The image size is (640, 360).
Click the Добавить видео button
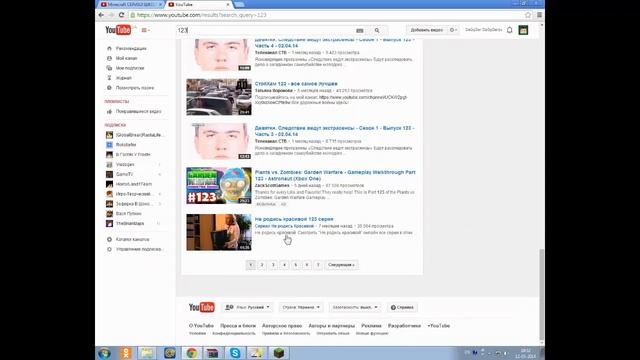[x=427, y=30]
